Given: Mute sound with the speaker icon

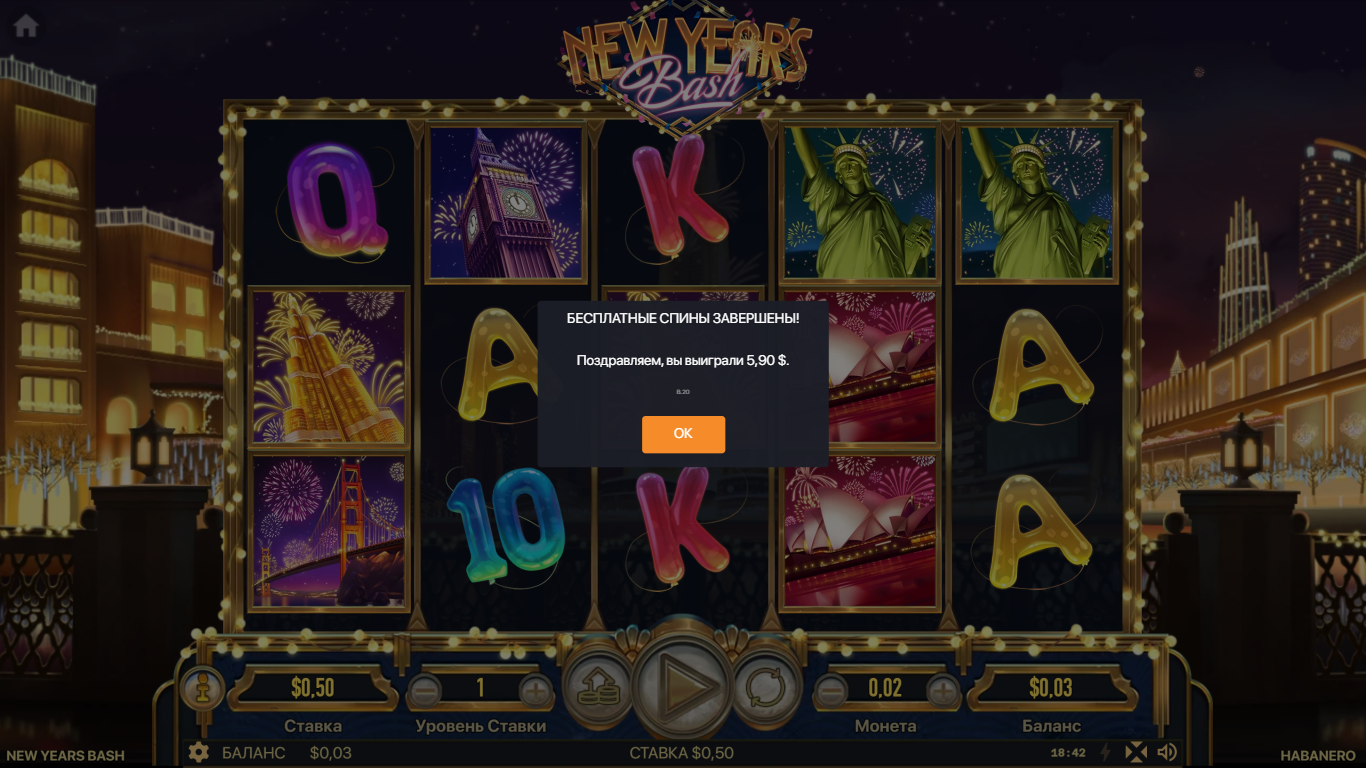Looking at the screenshot, I should point(1167,752).
